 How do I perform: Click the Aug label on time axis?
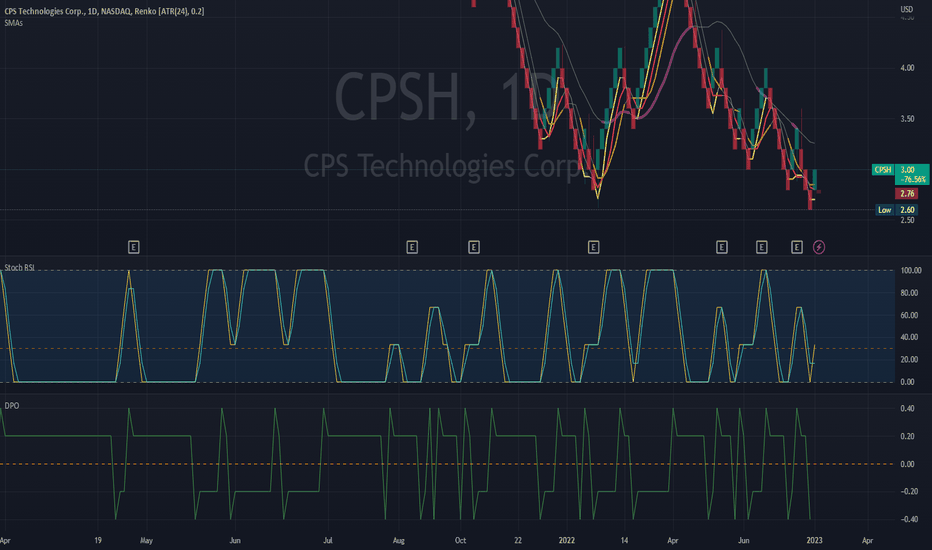click(x=399, y=540)
